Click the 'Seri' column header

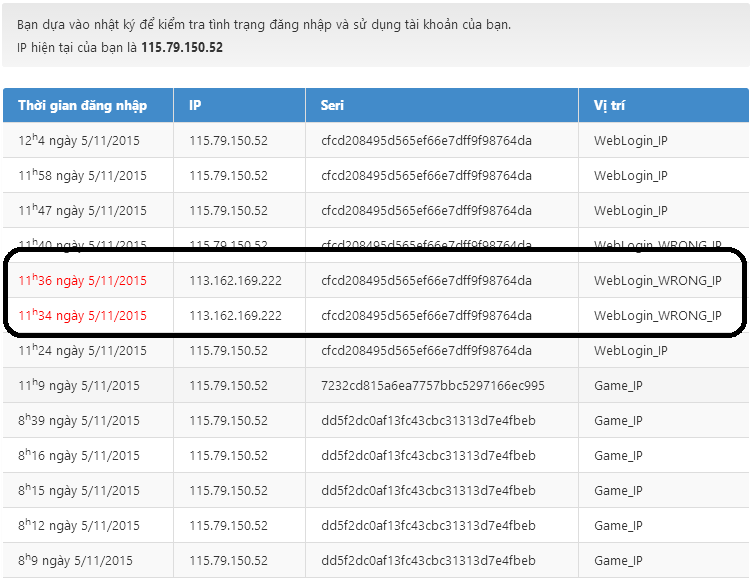[332, 106]
